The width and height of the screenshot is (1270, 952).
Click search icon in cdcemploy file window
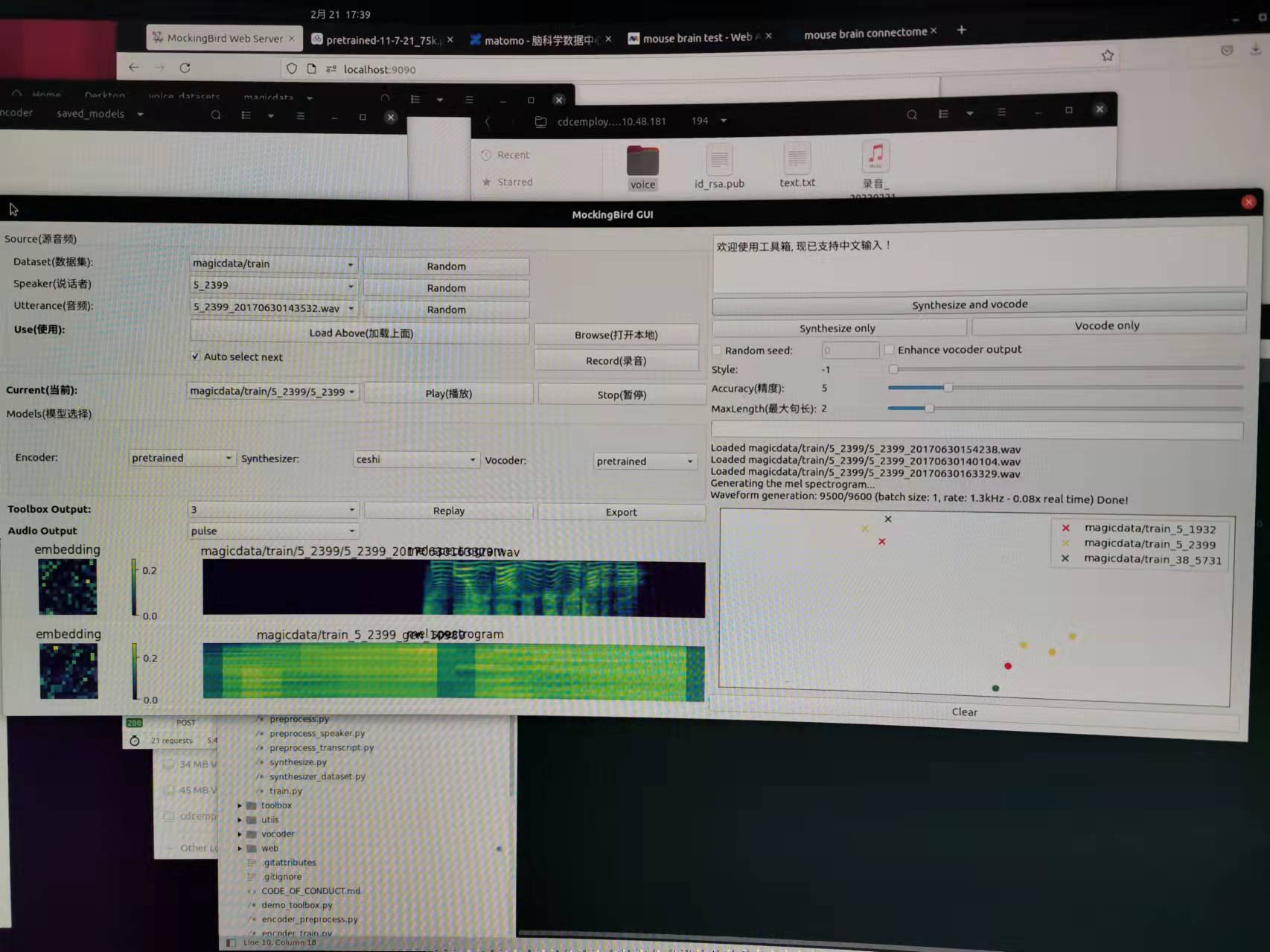coord(912,115)
